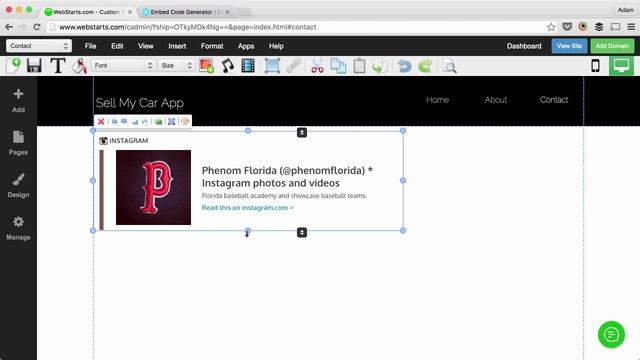This screenshot has height=360, width=640.
Task: Click the music note audio icon
Action: coord(228,66)
